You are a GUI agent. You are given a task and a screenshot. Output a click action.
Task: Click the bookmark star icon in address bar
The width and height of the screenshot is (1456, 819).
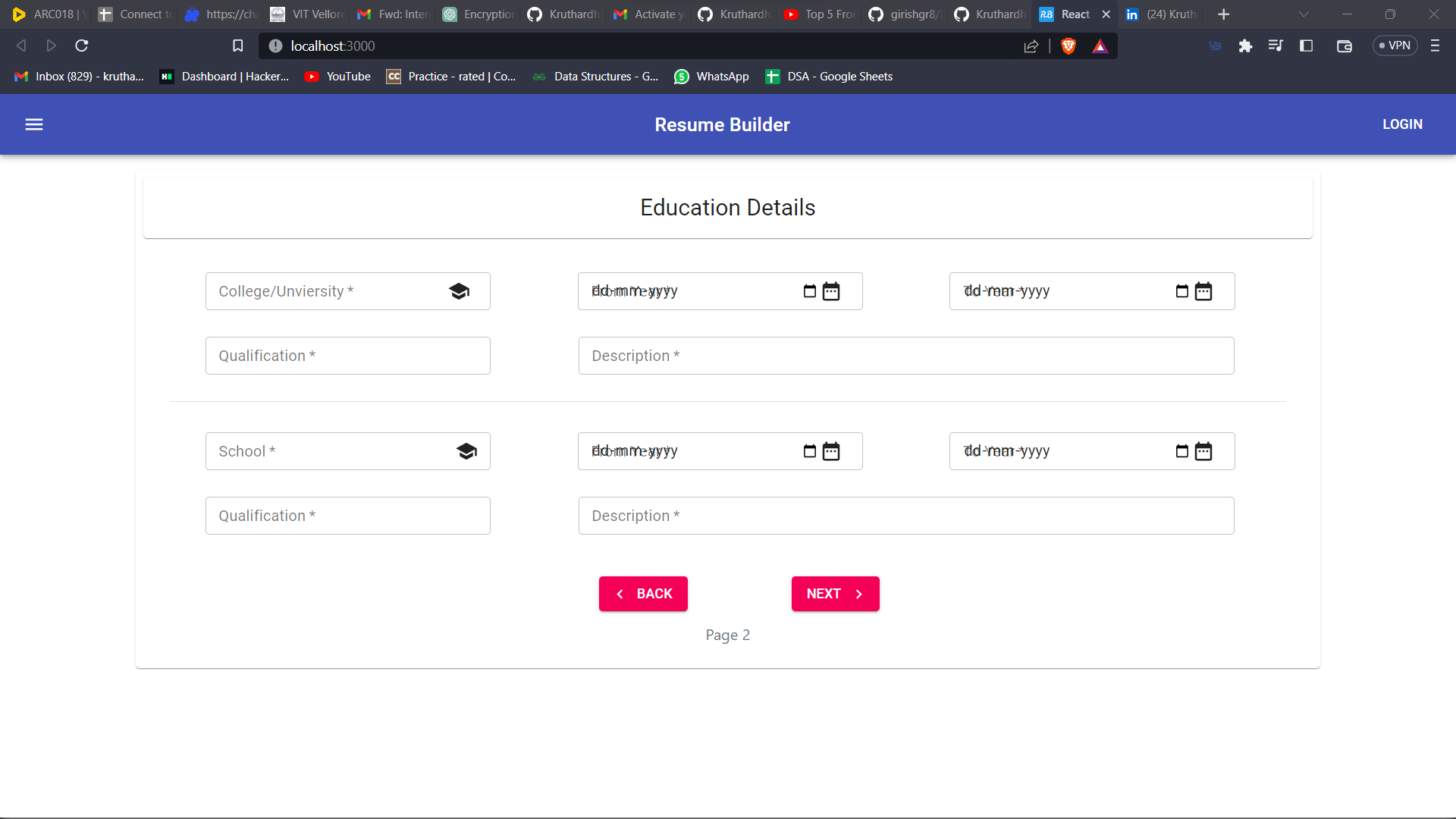(x=237, y=45)
